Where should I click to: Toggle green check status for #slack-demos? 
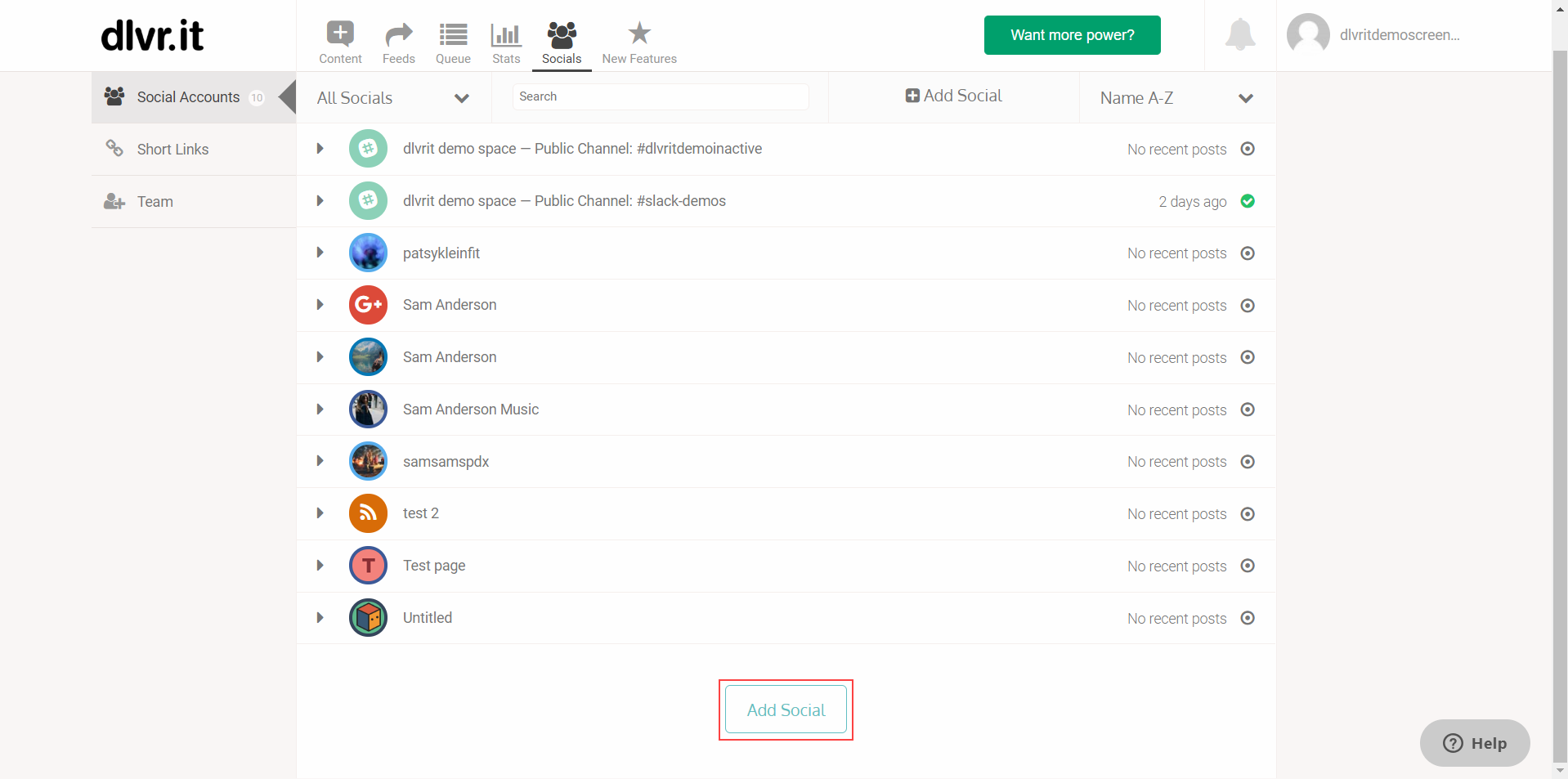(1248, 201)
